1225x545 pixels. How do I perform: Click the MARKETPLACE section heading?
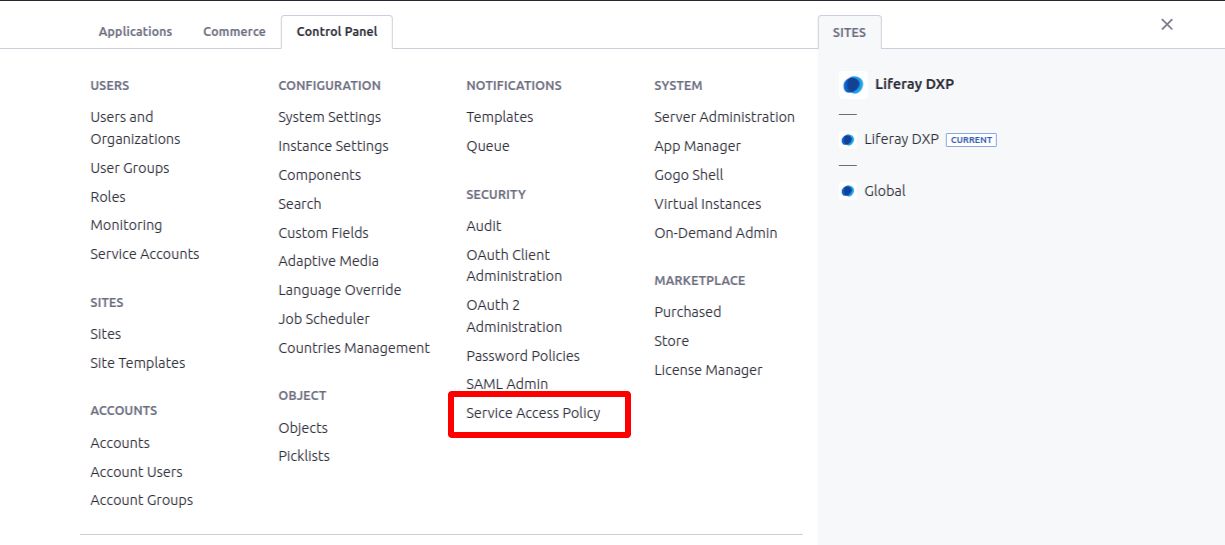click(700, 281)
